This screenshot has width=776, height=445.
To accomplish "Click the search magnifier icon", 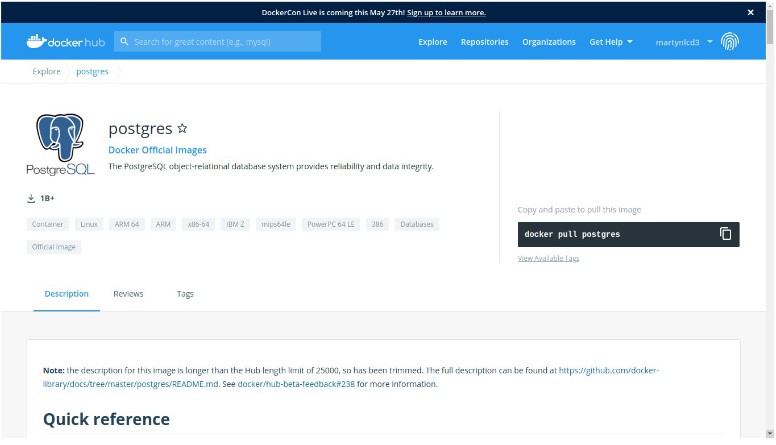I will tap(124, 42).
